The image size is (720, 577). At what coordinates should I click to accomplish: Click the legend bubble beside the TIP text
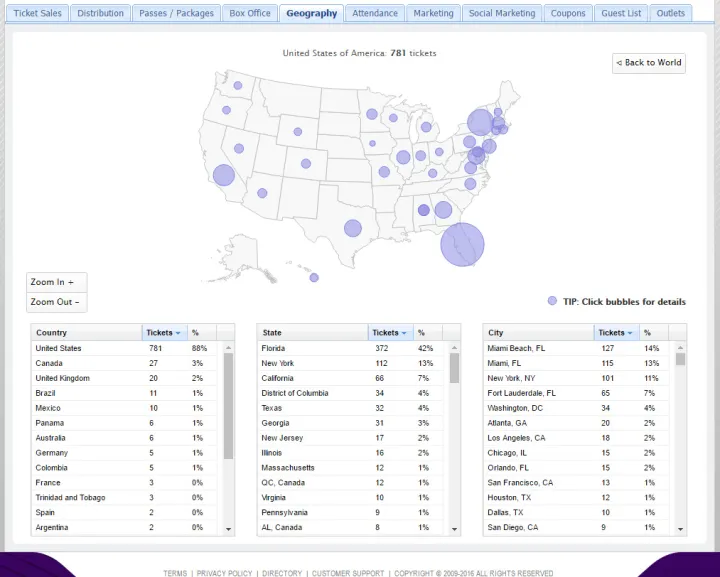click(x=552, y=301)
